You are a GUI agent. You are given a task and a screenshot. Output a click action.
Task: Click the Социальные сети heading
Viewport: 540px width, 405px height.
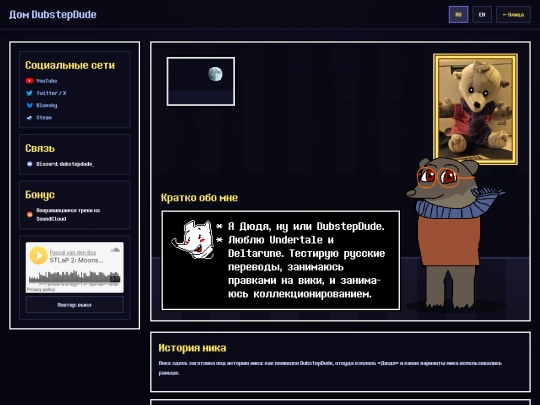coord(70,65)
